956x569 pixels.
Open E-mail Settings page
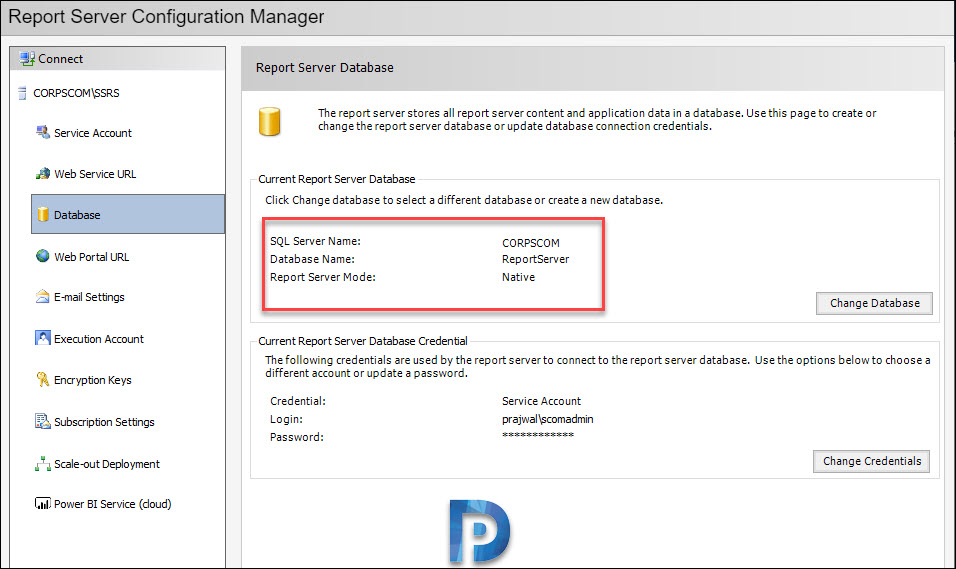pyautogui.click(x=89, y=298)
